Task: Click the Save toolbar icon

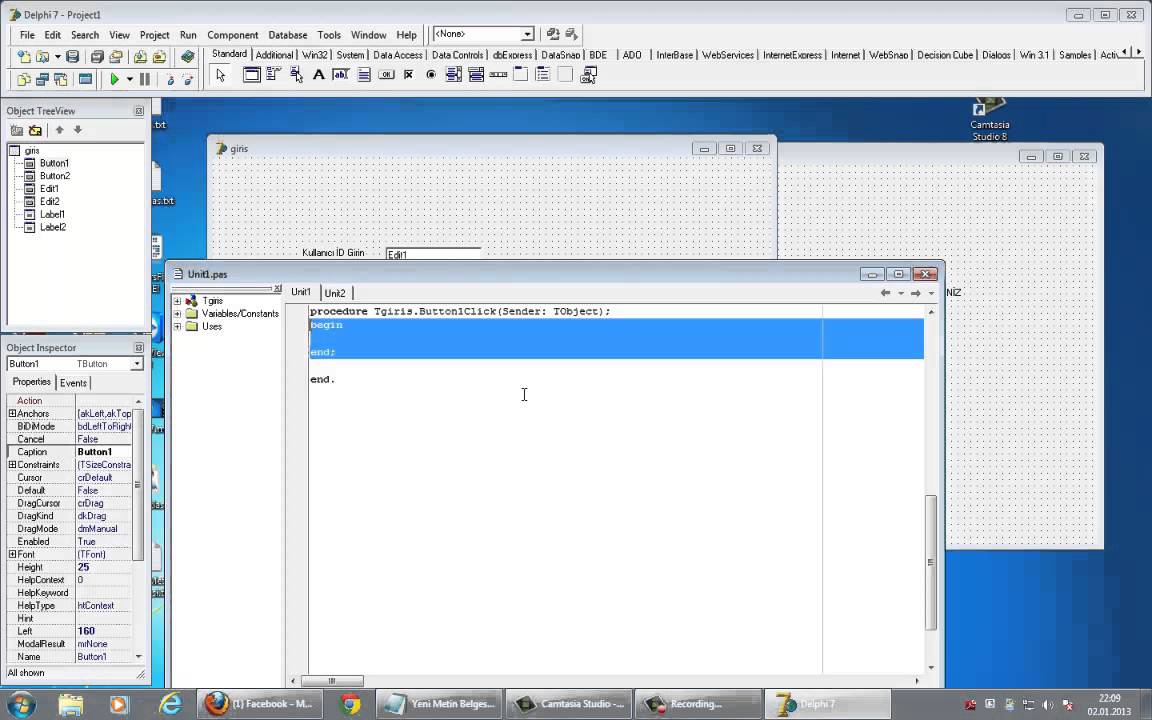Action: (x=72, y=57)
